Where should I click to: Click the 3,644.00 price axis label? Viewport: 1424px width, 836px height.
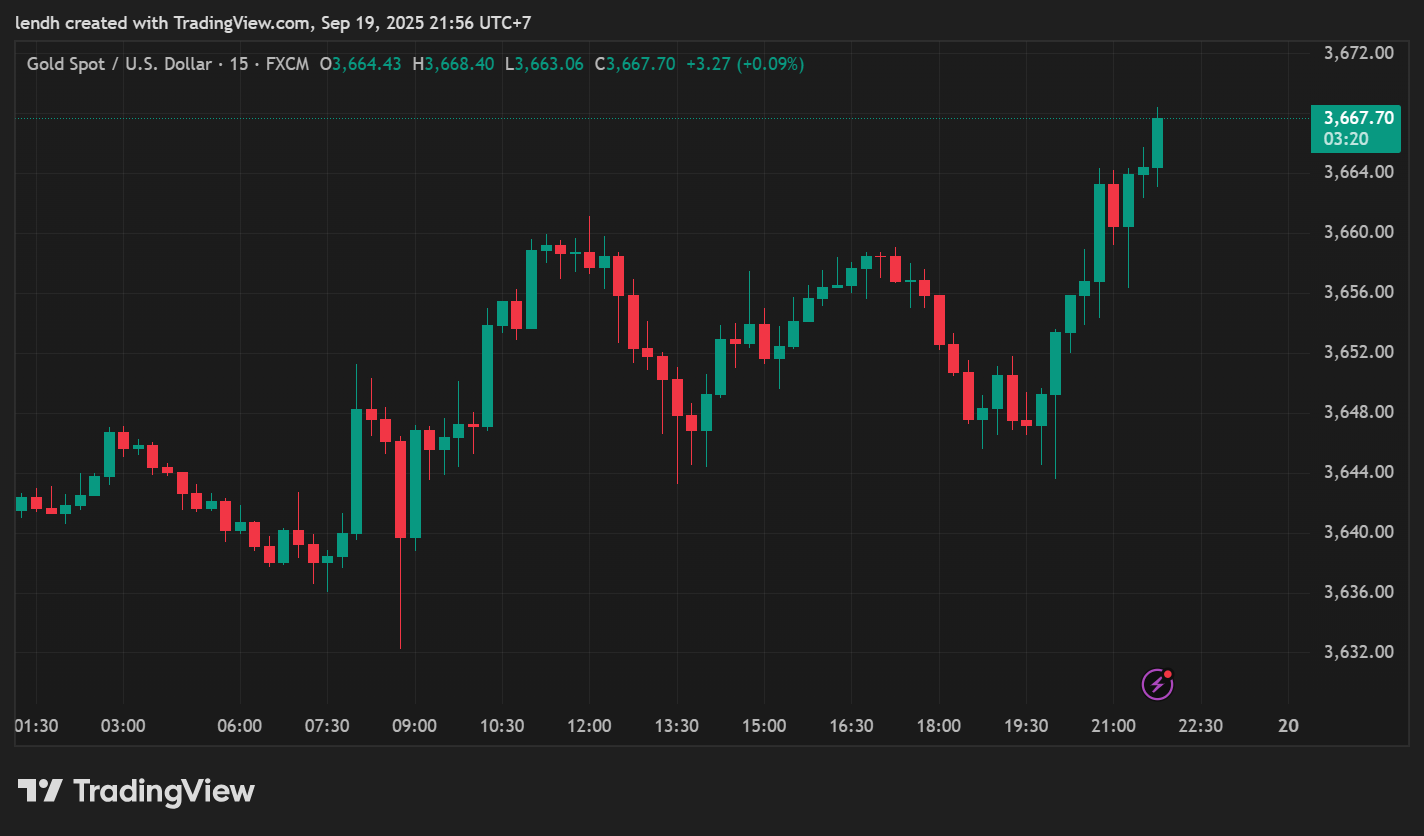coord(1358,472)
